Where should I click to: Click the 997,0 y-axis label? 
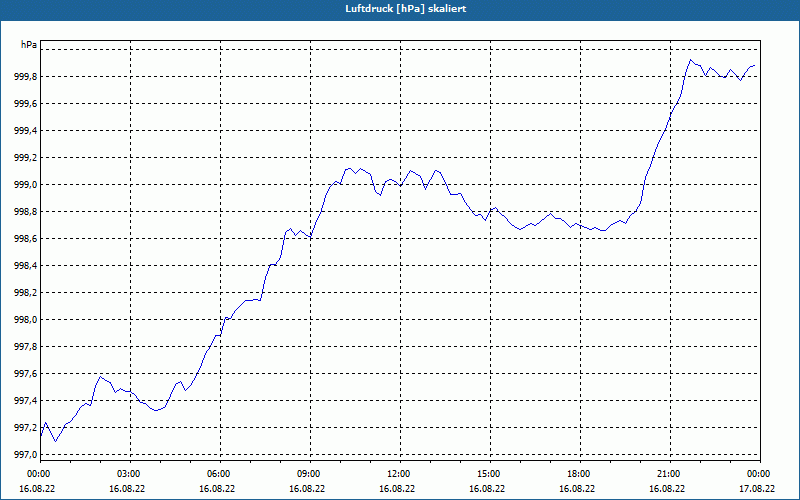click(25, 455)
